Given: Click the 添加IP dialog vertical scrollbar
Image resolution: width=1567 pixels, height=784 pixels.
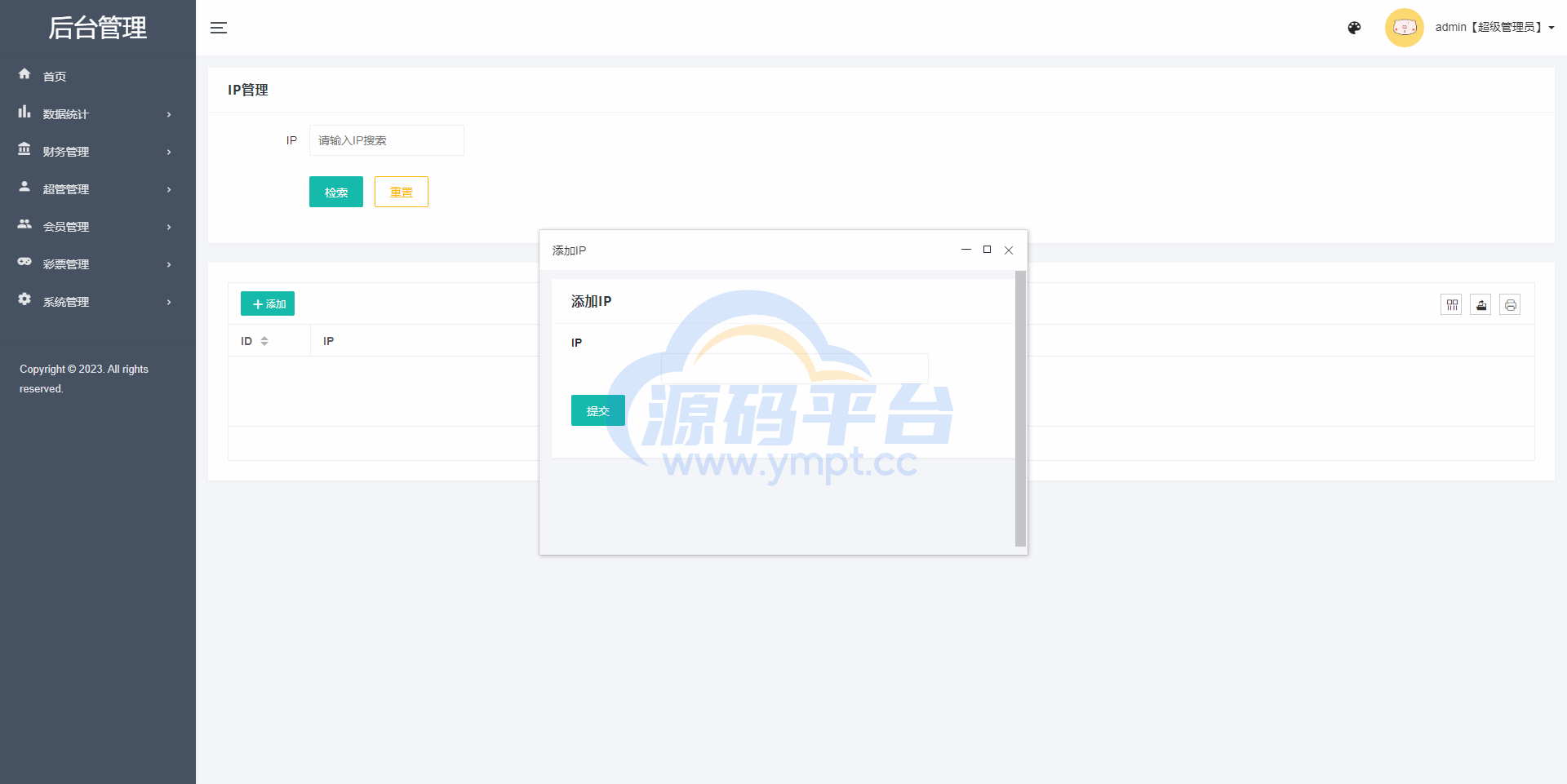Looking at the screenshot, I should 1020,408.
